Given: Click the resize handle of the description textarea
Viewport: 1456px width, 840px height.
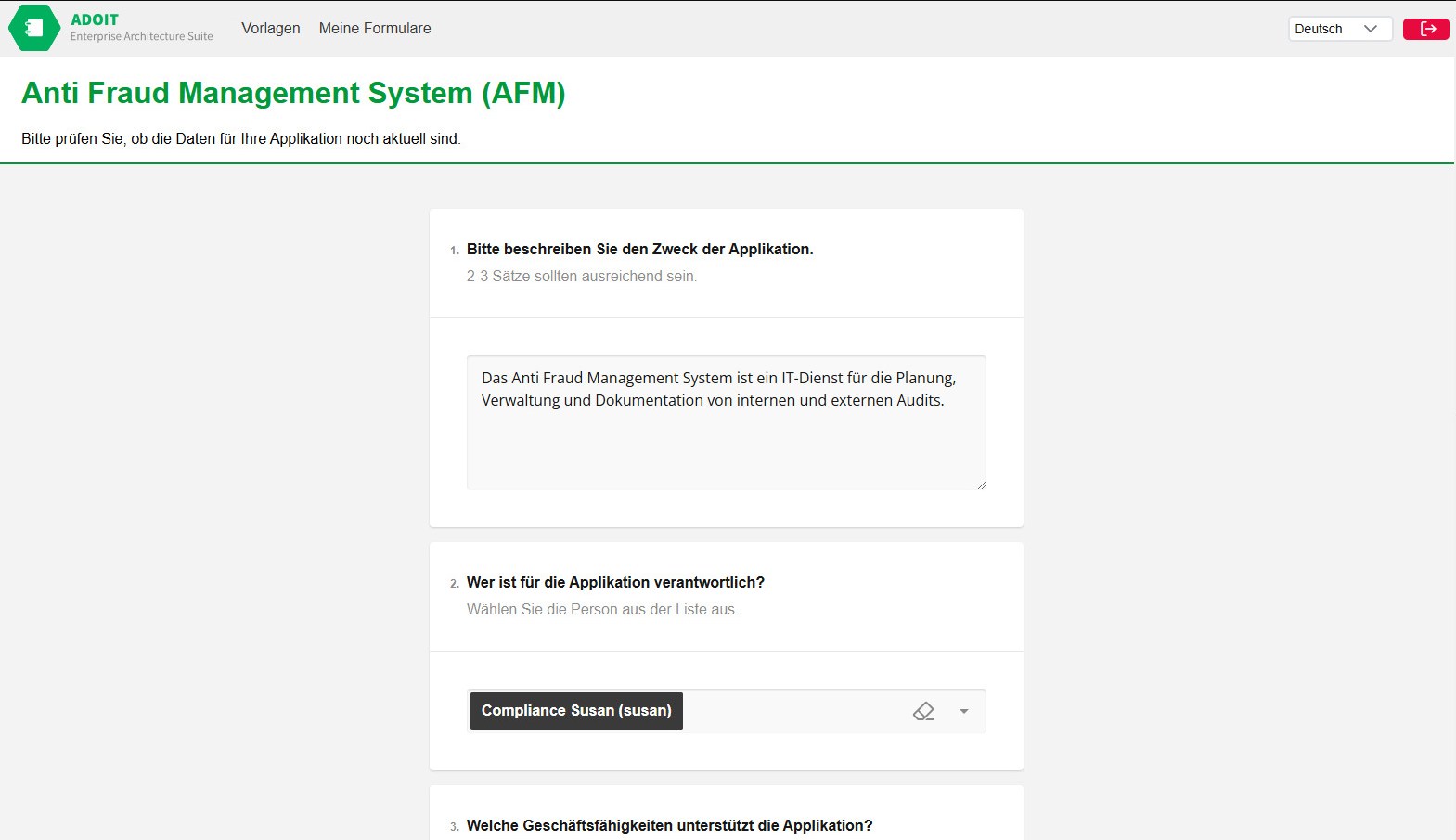Looking at the screenshot, I should click(981, 485).
